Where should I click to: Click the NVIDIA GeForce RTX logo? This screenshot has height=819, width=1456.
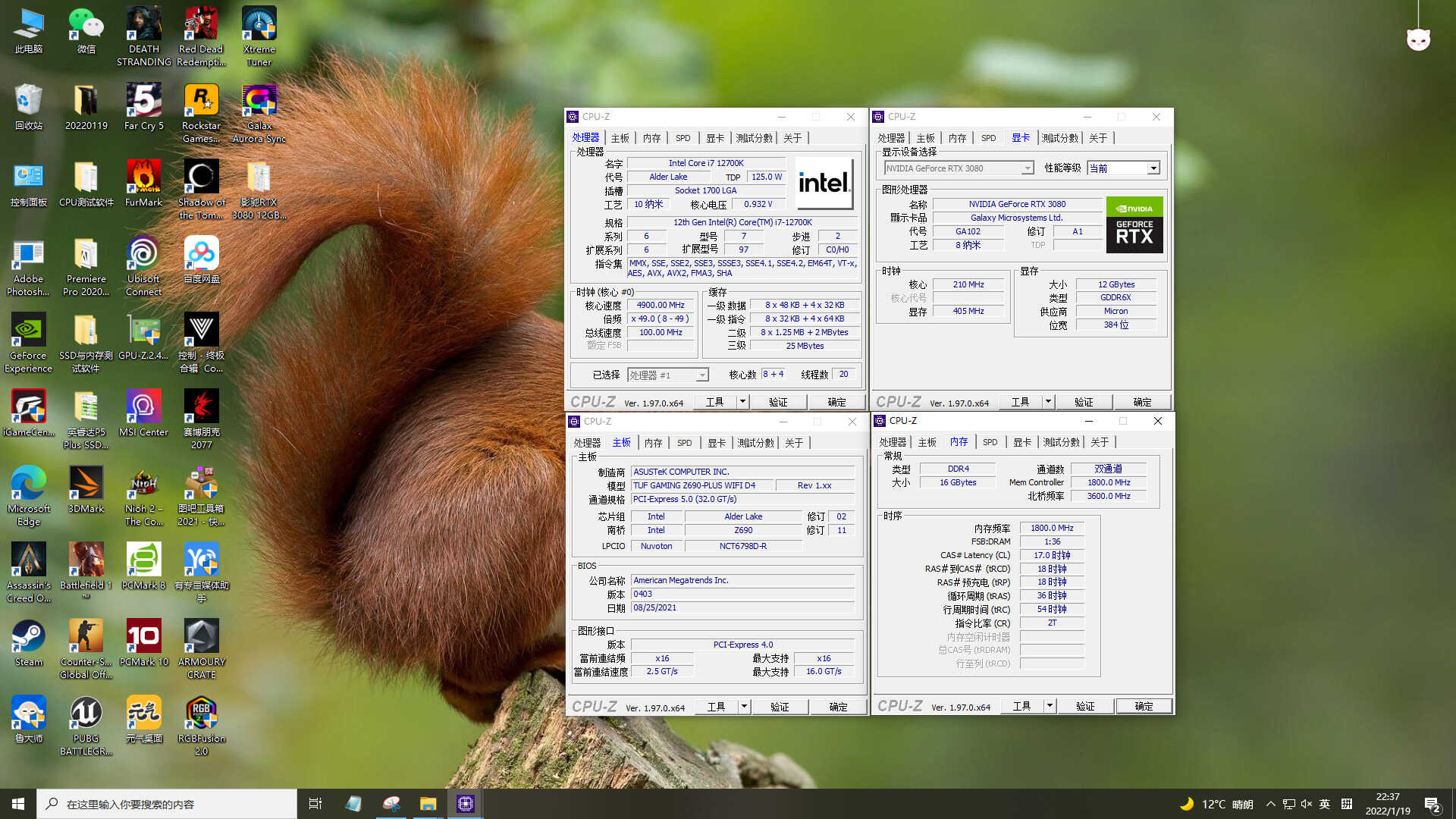coord(1134,225)
